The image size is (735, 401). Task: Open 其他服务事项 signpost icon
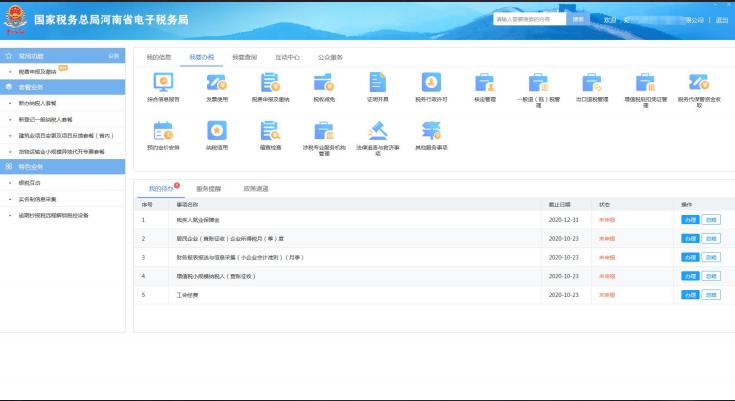coord(431,131)
